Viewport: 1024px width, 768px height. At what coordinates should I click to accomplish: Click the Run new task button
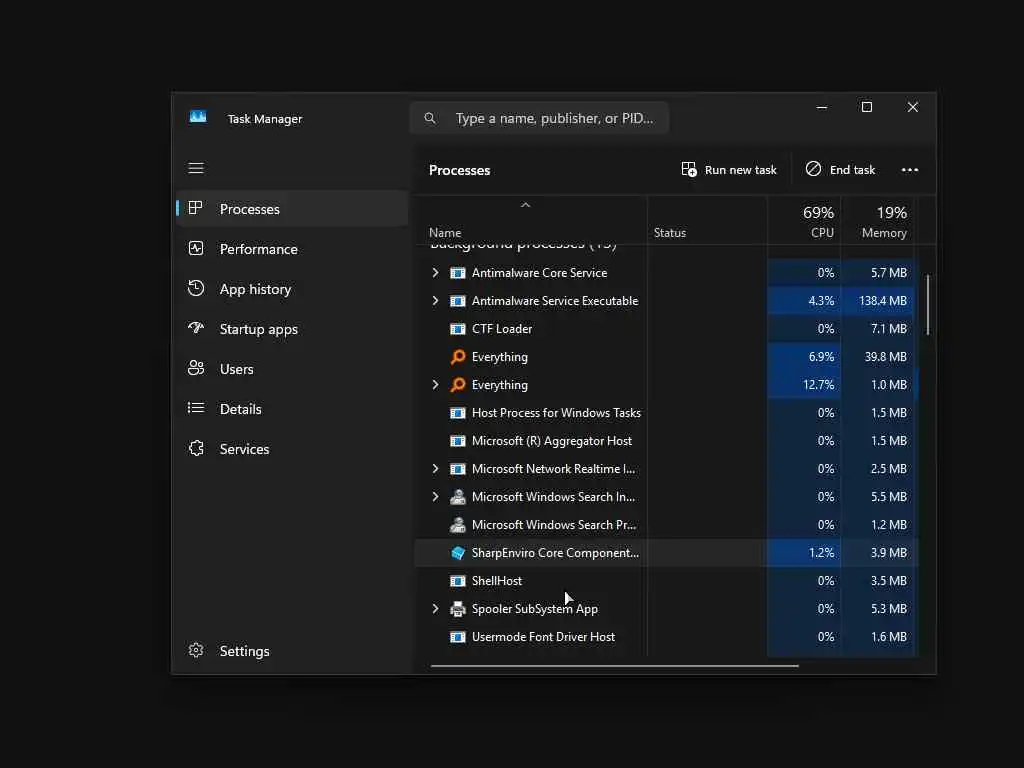[x=729, y=170]
